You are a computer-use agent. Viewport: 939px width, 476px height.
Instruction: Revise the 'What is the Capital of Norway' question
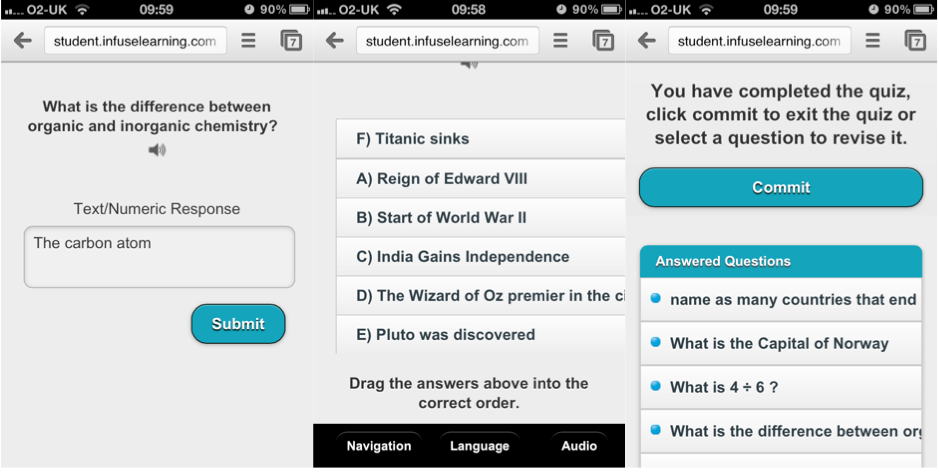(781, 344)
